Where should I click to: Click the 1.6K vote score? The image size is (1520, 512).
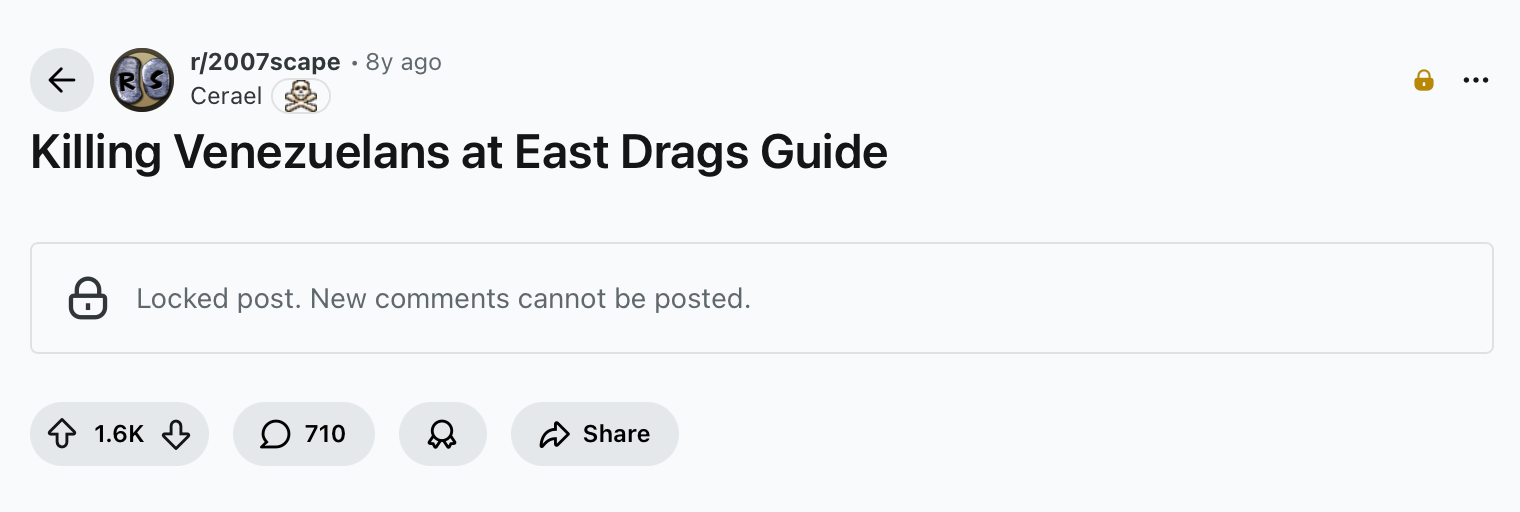tap(119, 434)
